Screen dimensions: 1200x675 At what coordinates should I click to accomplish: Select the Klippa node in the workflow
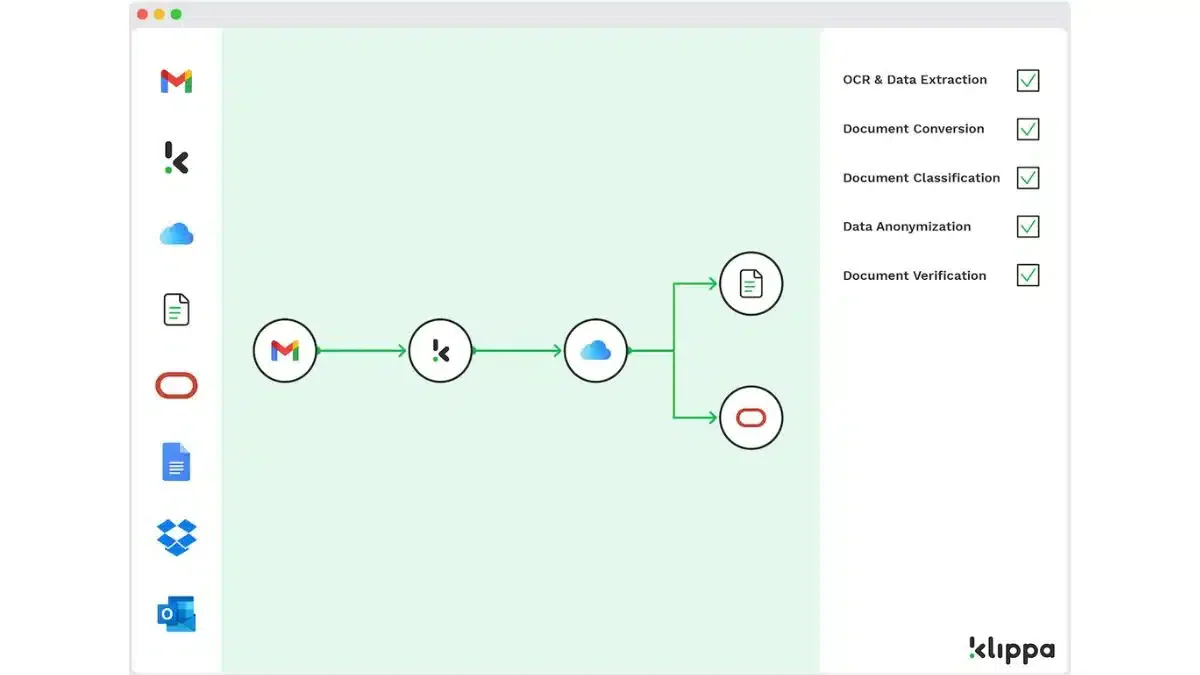(x=440, y=351)
